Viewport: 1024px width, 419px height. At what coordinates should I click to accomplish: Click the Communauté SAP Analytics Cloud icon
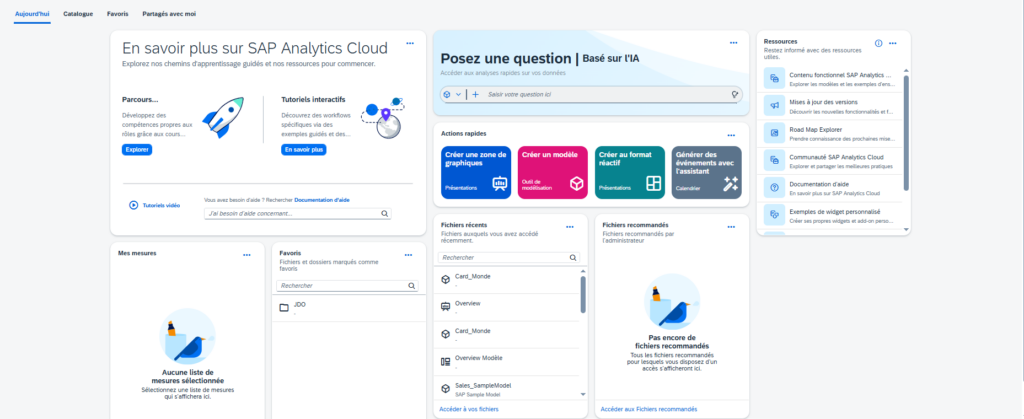pyautogui.click(x=775, y=161)
